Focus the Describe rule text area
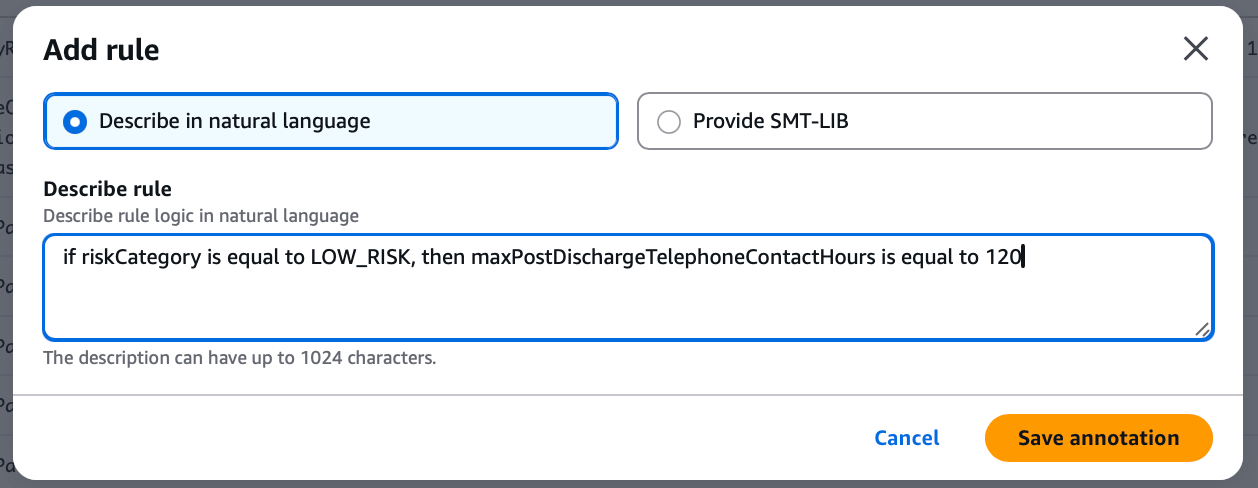Image resolution: width=1258 pixels, height=488 pixels. pyautogui.click(x=627, y=300)
